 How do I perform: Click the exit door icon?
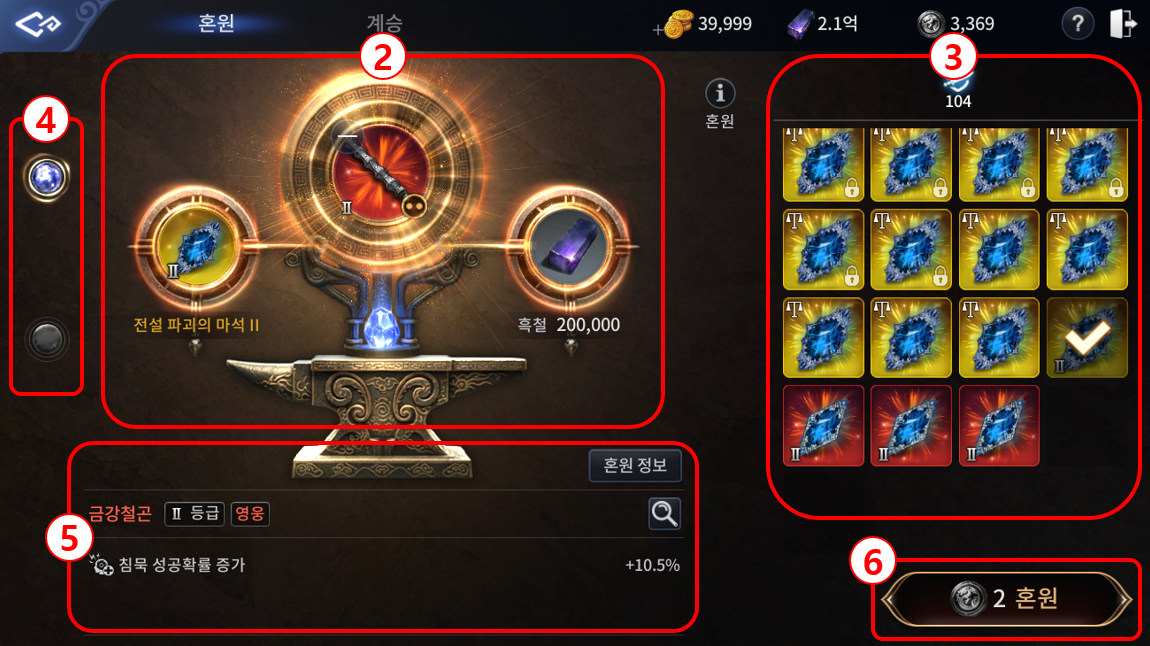(1122, 23)
